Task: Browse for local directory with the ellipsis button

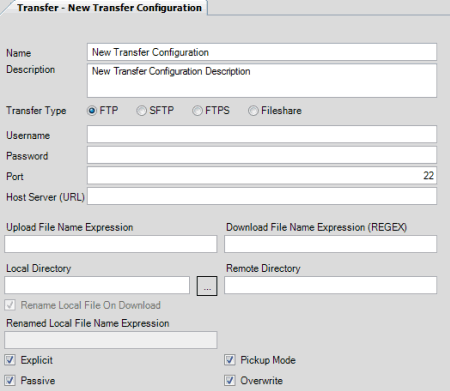Action: tap(207, 286)
